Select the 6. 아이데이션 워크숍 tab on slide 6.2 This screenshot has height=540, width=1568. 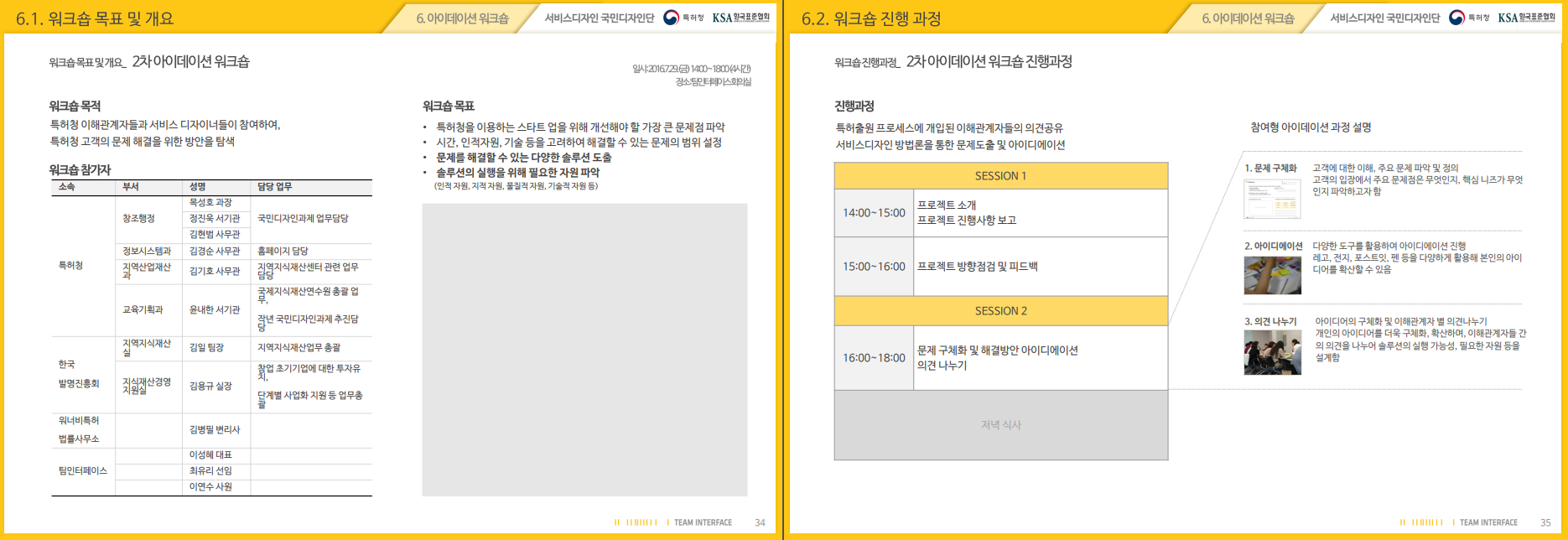tap(1248, 18)
